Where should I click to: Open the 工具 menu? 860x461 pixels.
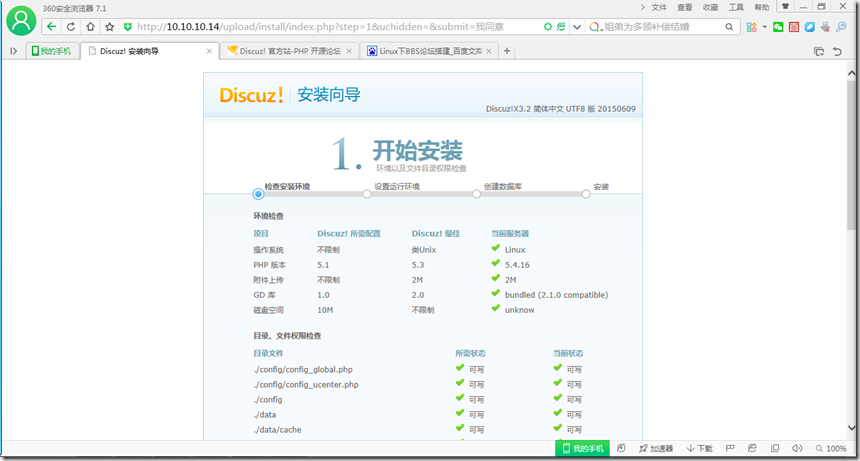coord(735,7)
